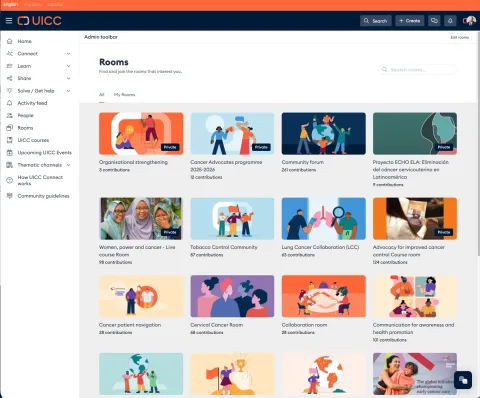
Task: Switch language to English
Action: click(10, 4)
